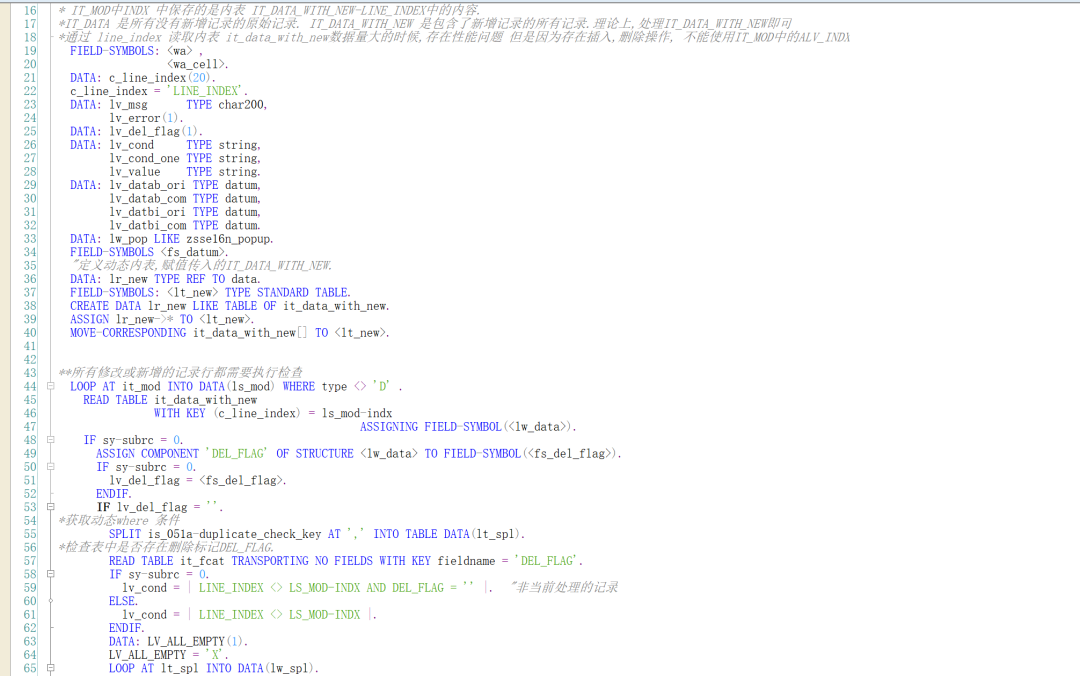The image size is (1080, 676).
Task: Click the 'LINE_INDEX' literal on line 22
Action: (x=205, y=91)
